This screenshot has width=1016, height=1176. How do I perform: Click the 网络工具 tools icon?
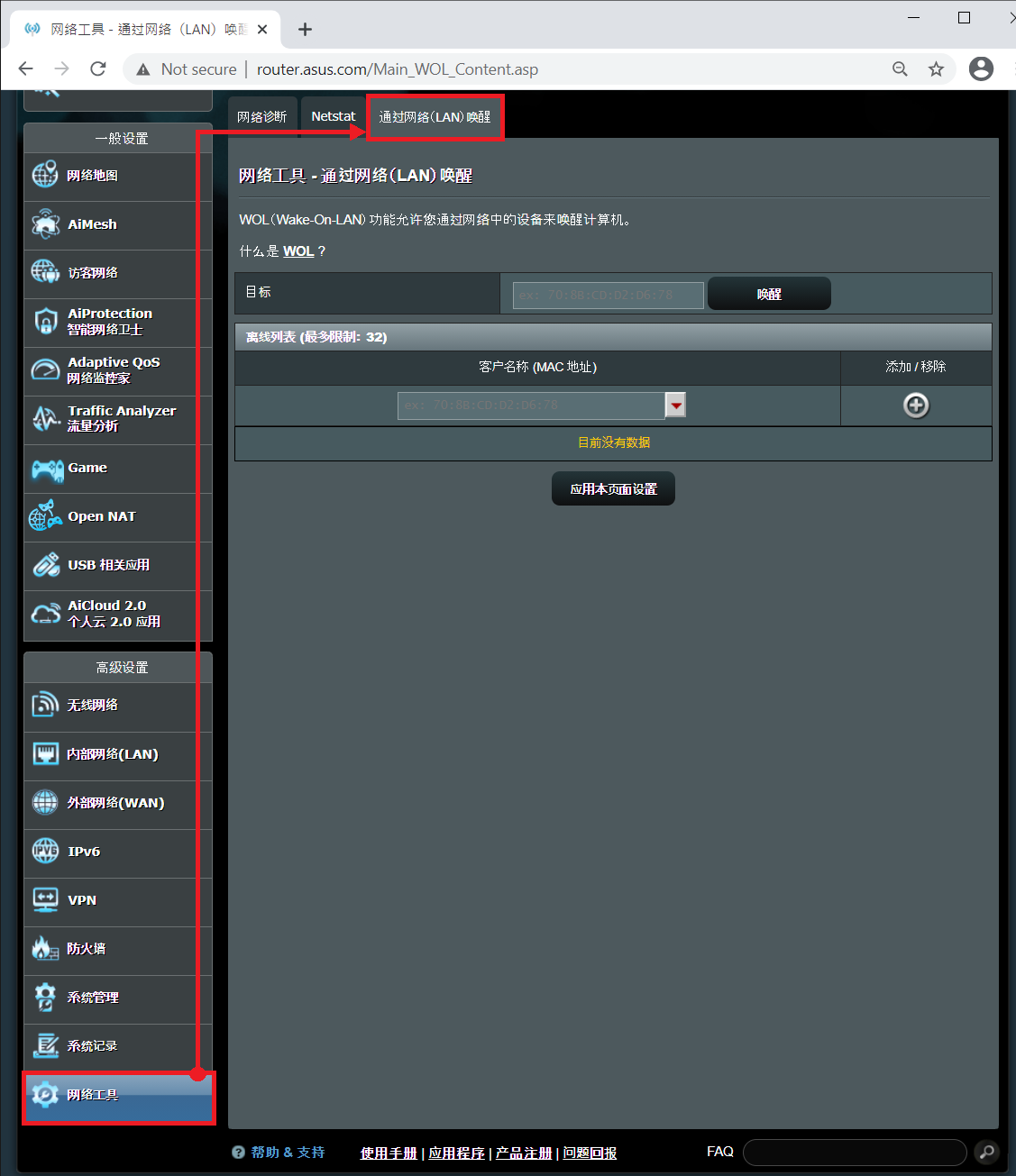click(x=45, y=1094)
